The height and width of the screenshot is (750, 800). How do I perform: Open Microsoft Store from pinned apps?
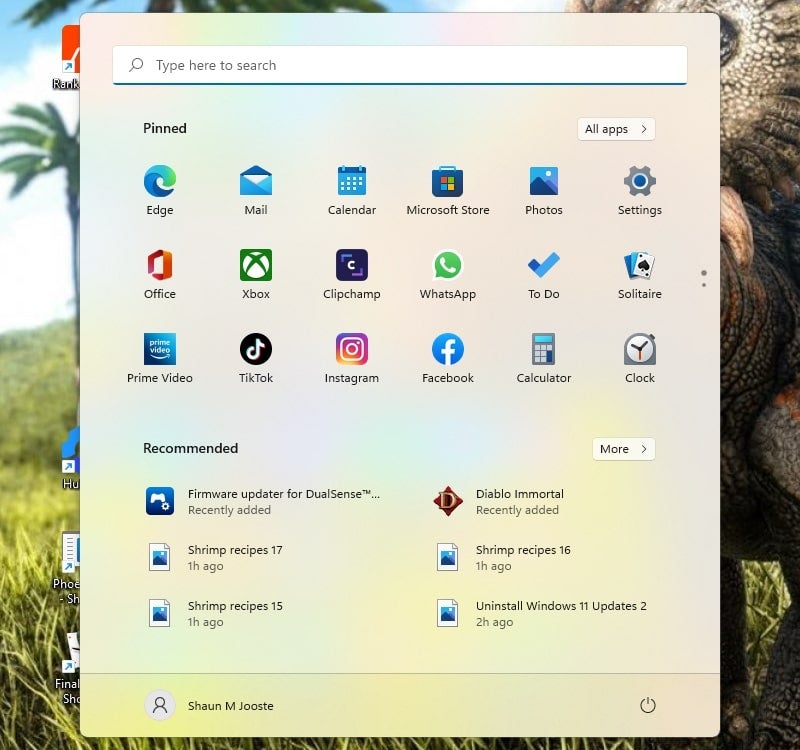click(x=447, y=190)
